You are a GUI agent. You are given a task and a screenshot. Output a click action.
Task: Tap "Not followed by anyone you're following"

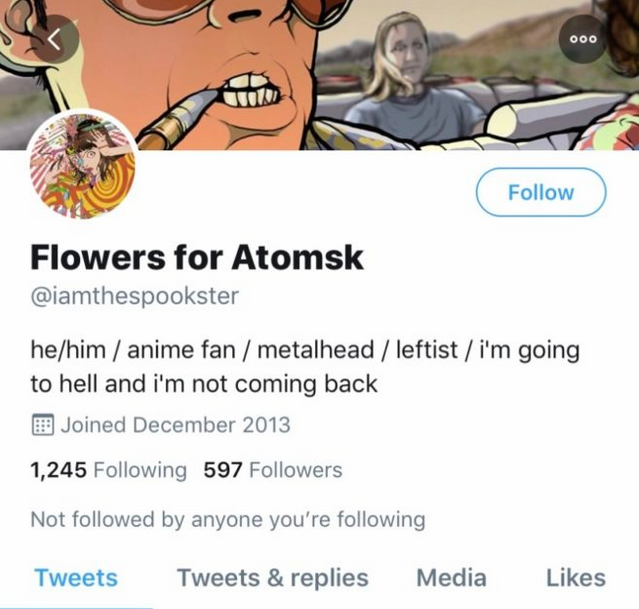point(228,520)
